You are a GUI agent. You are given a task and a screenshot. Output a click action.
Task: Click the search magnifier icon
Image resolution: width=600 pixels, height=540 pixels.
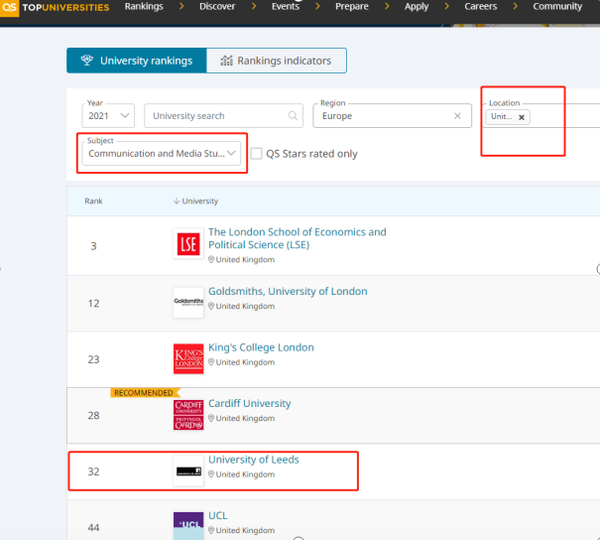click(x=293, y=116)
